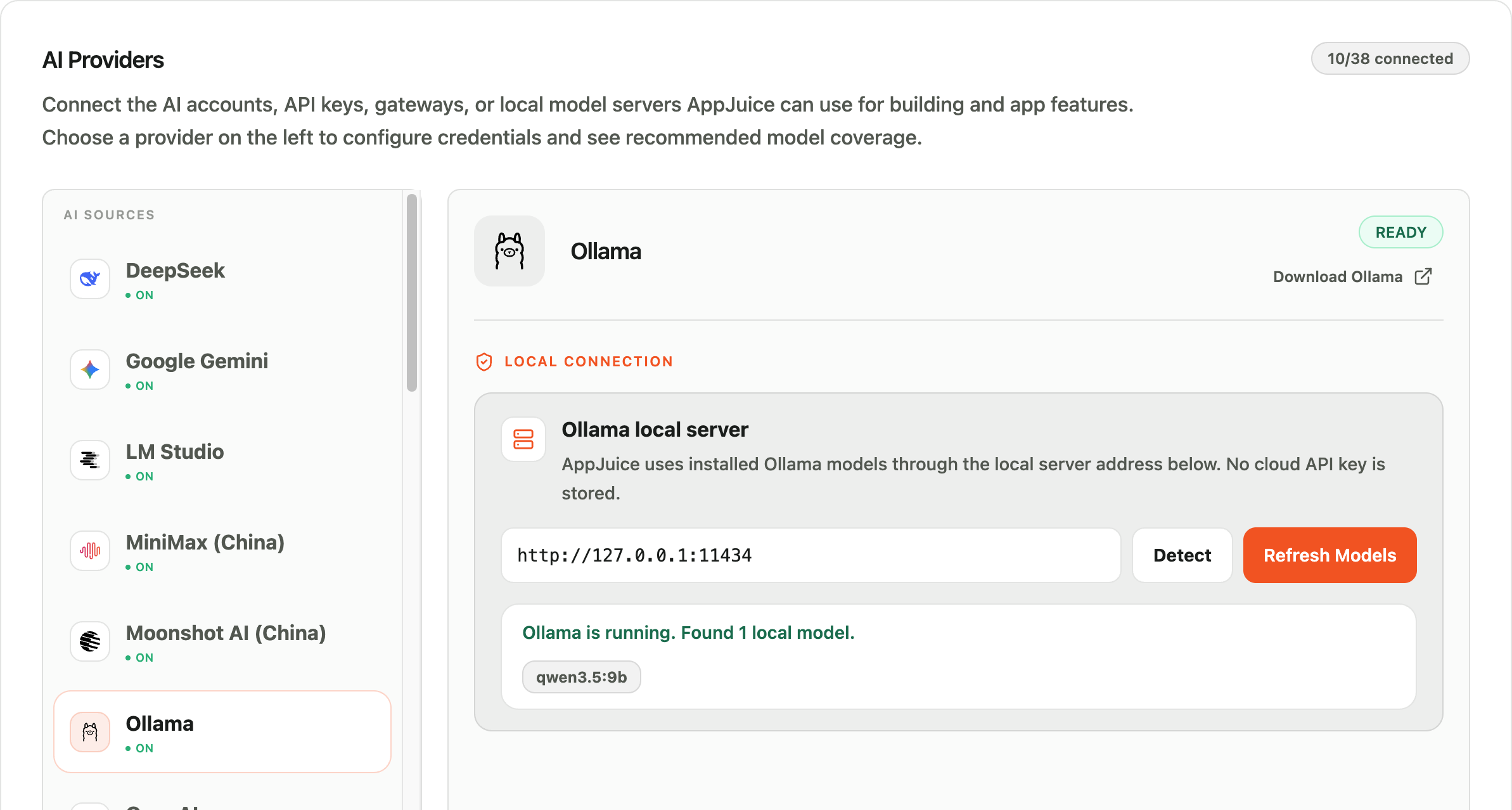
Task: Click the external link icon beside Download Ollama
Action: pos(1423,277)
